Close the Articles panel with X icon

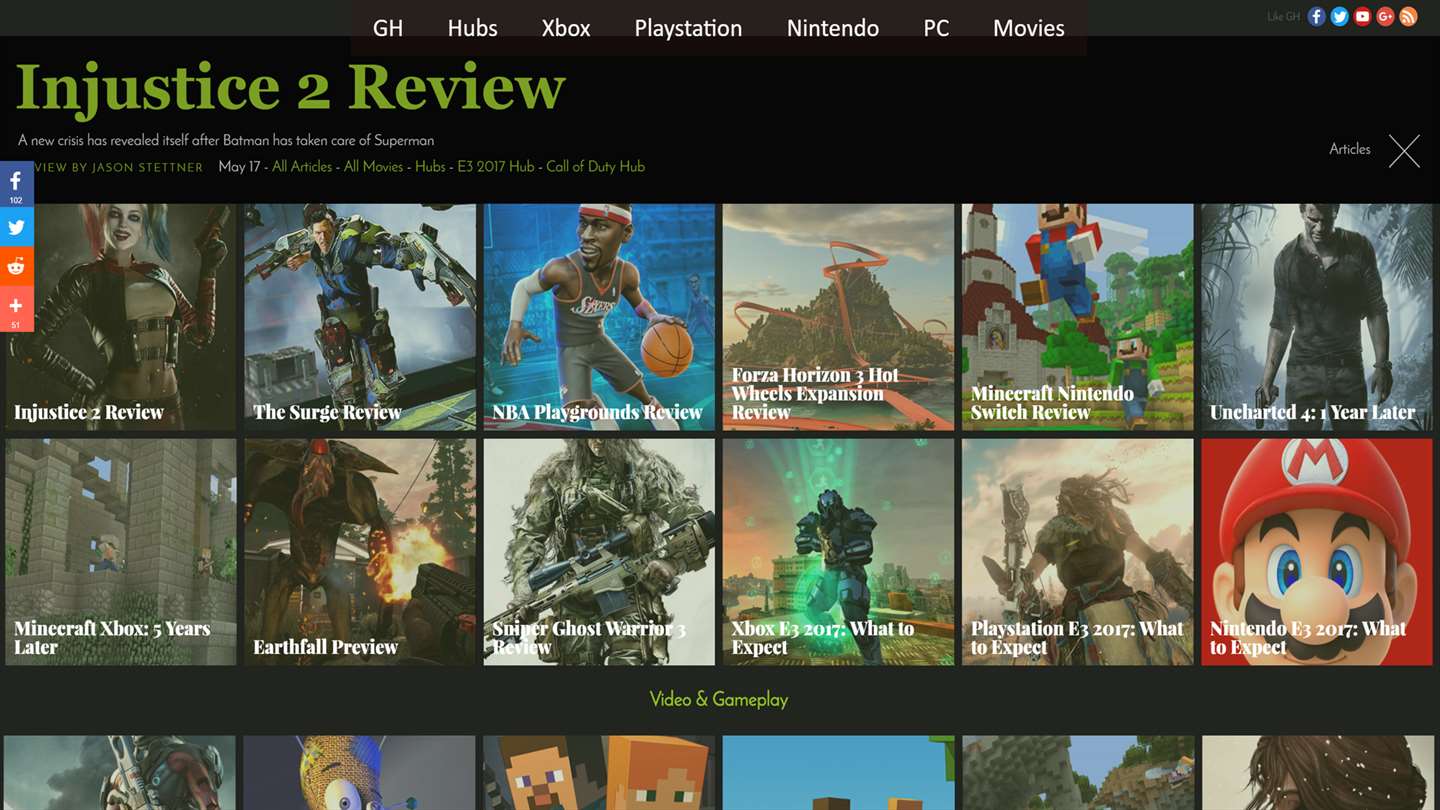point(1404,151)
